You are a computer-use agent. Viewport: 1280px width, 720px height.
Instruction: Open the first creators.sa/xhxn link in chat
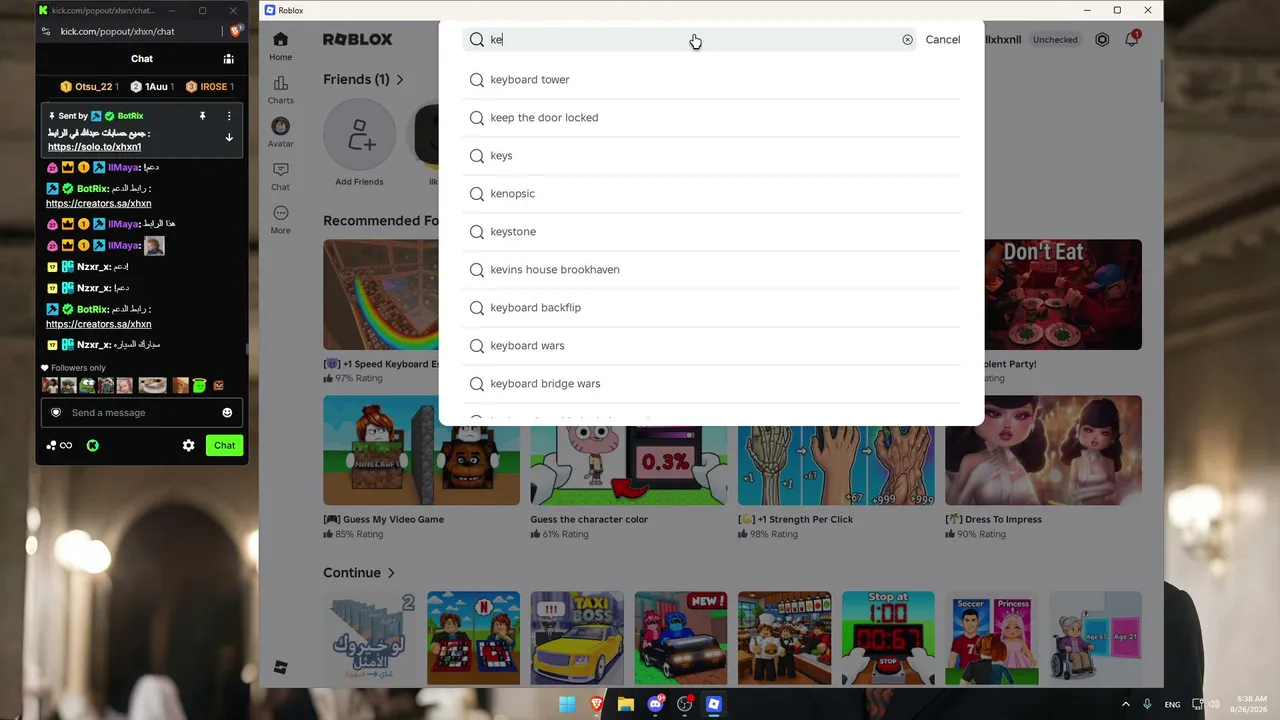pos(99,203)
